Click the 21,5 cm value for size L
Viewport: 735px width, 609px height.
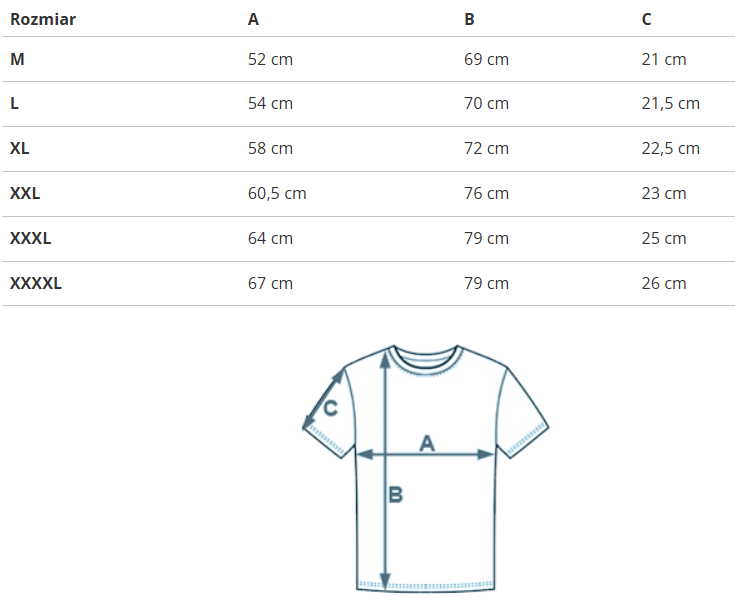pyautogui.click(x=670, y=103)
